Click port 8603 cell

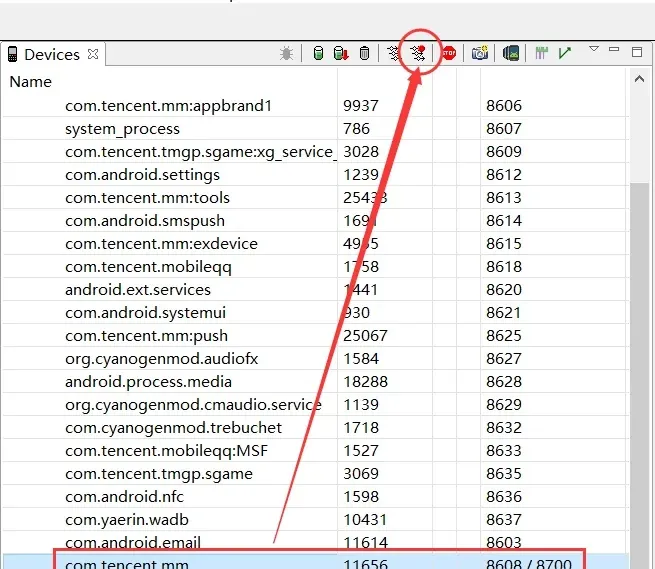504,542
